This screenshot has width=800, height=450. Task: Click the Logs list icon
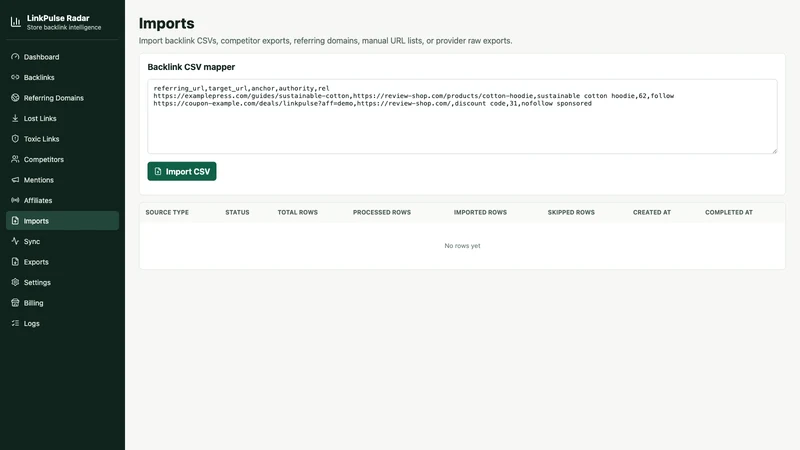click(x=15, y=323)
